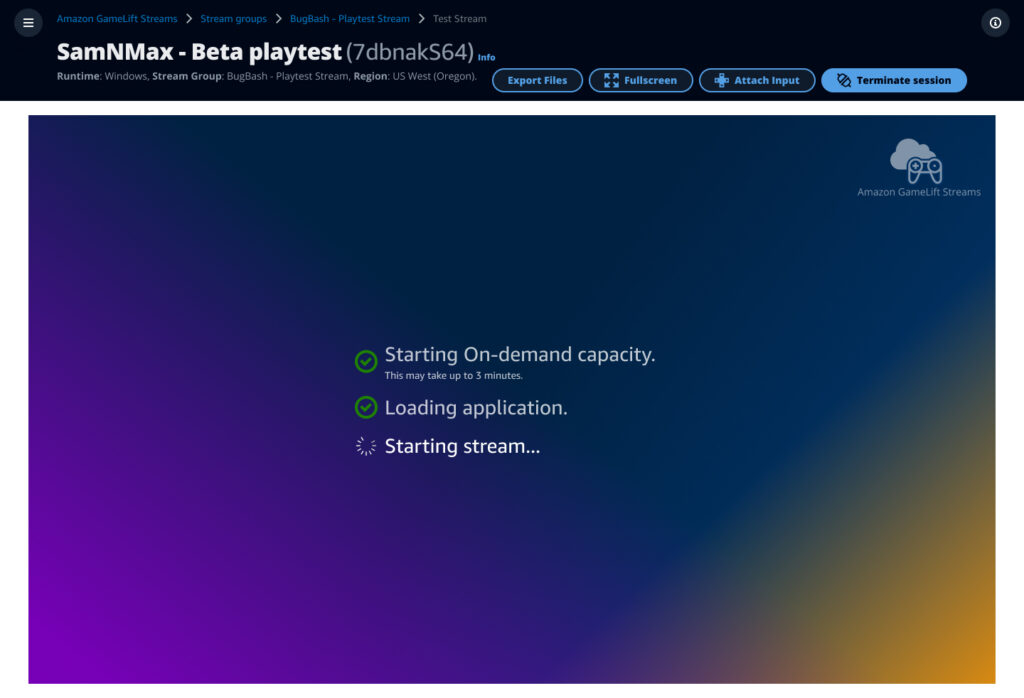Click the Stream Group: BugBash - Playtest Stream text
Screen dimensions: 1024x698
[250, 76]
